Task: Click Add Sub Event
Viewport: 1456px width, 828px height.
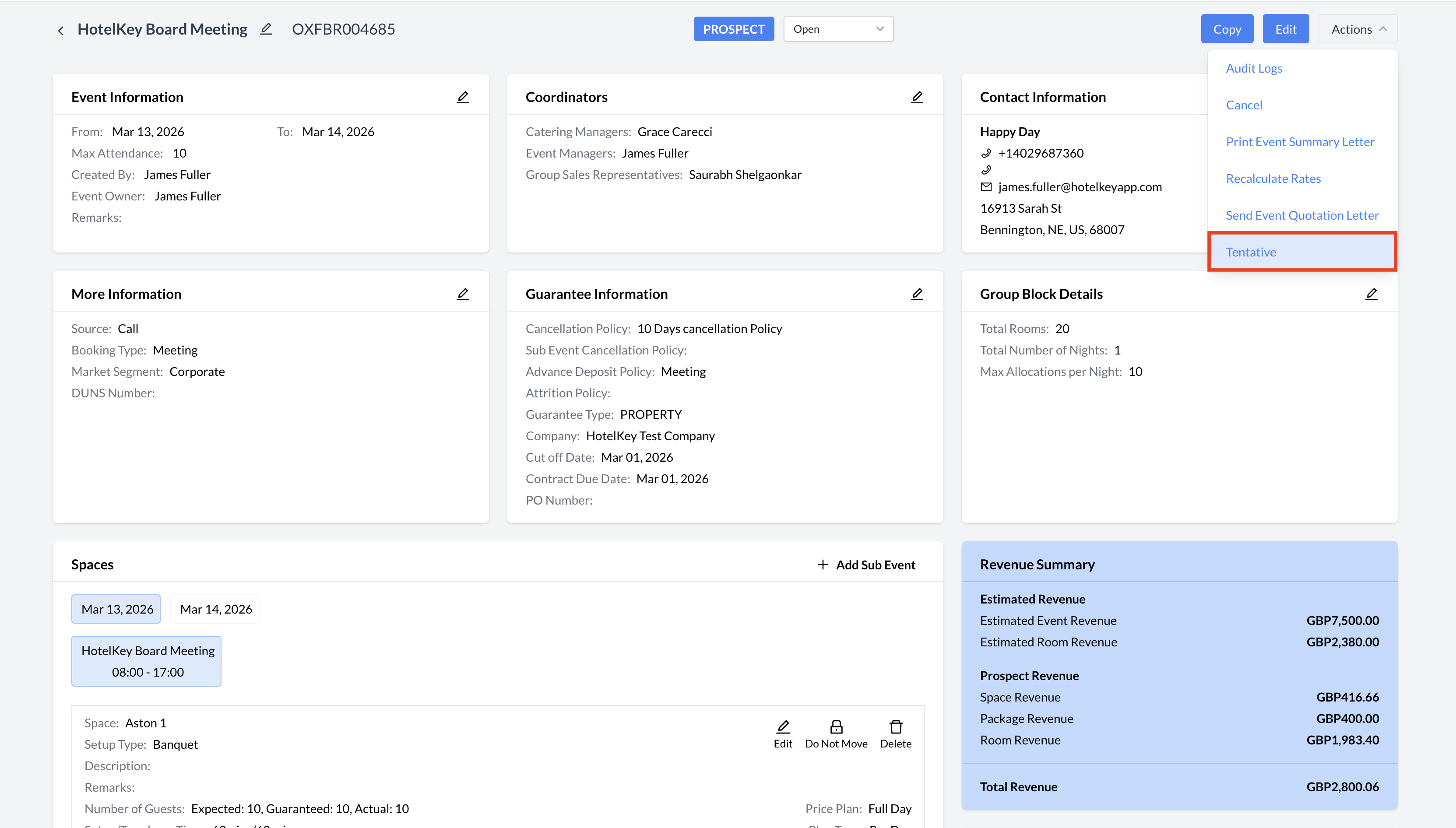Action: [866, 565]
